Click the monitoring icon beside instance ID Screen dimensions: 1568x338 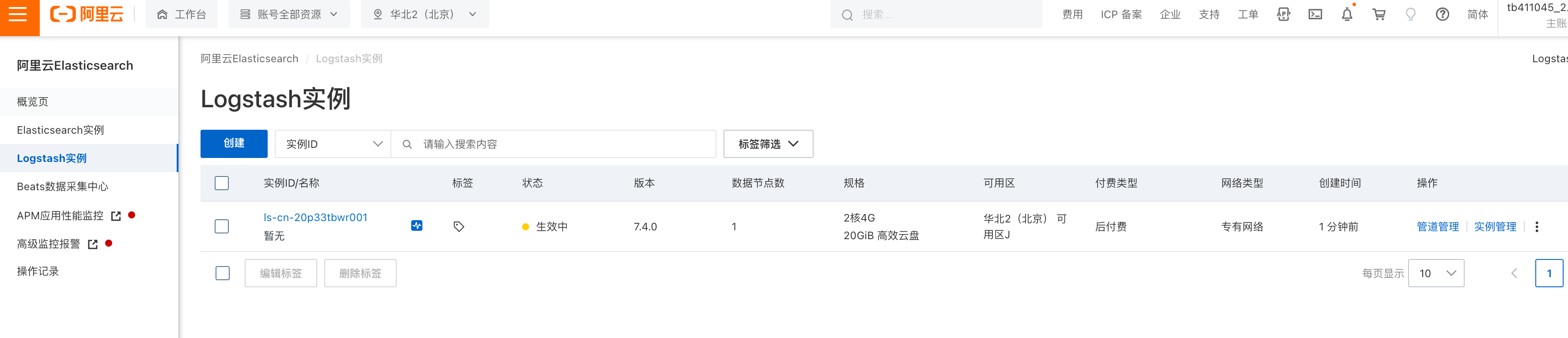click(x=417, y=225)
